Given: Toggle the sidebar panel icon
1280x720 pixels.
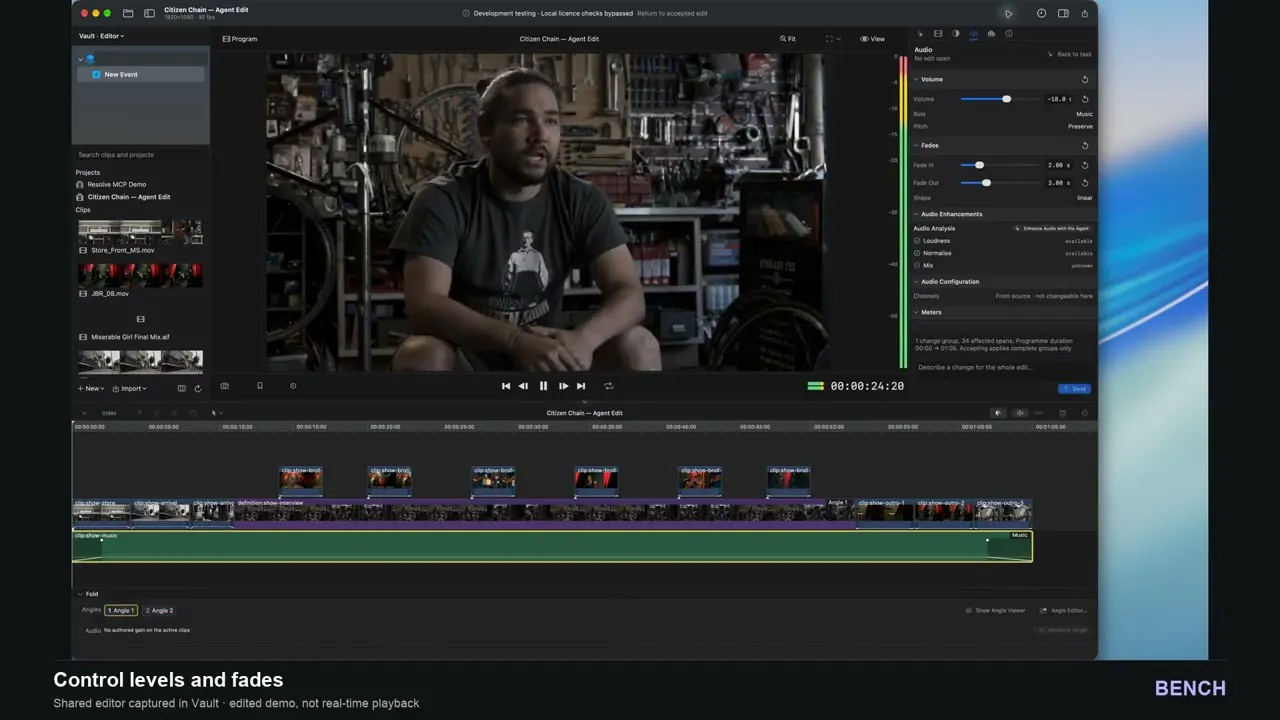Looking at the screenshot, I should pyautogui.click(x=149, y=13).
